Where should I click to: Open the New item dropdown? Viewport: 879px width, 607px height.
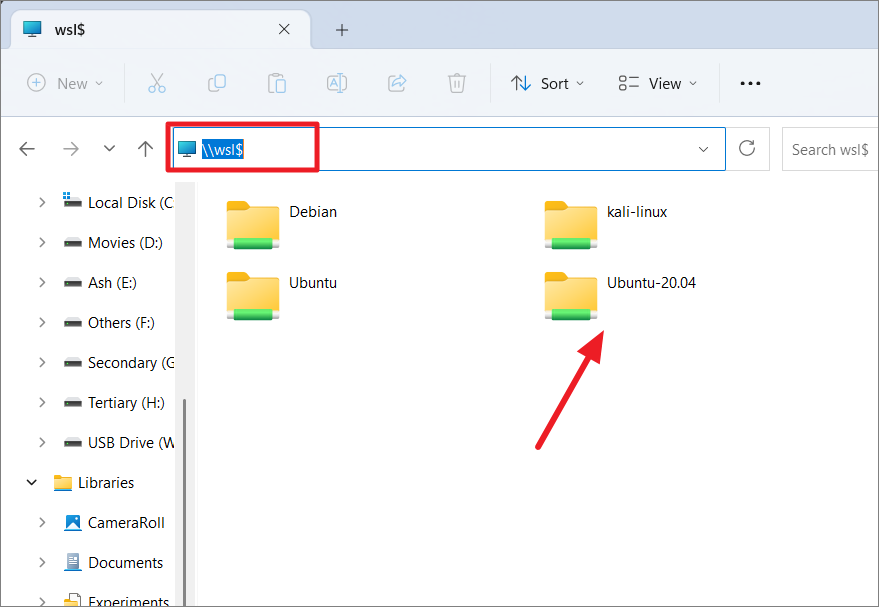click(x=65, y=84)
